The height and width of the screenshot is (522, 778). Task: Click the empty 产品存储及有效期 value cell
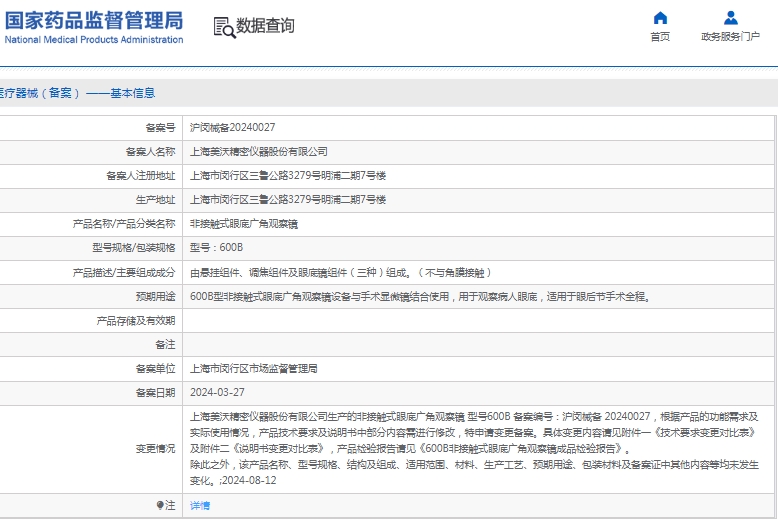(479, 321)
